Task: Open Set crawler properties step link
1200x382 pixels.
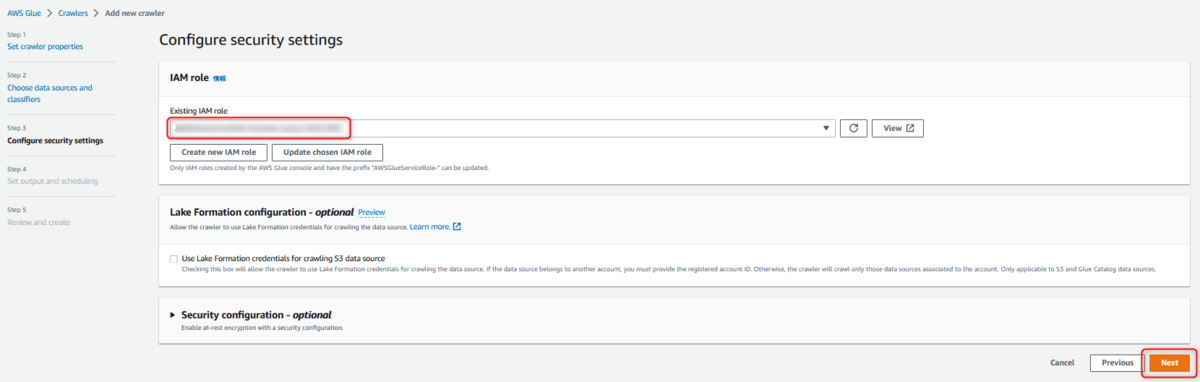Action: tap(45, 47)
